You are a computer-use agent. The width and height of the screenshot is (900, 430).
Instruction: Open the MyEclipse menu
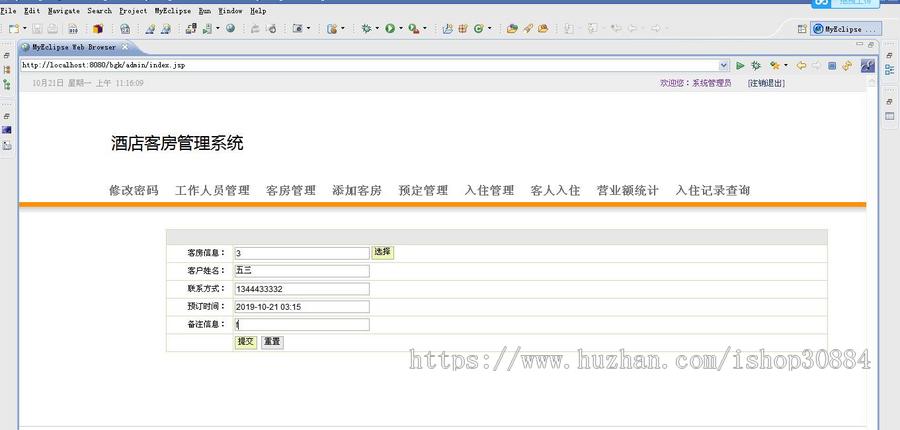point(173,11)
